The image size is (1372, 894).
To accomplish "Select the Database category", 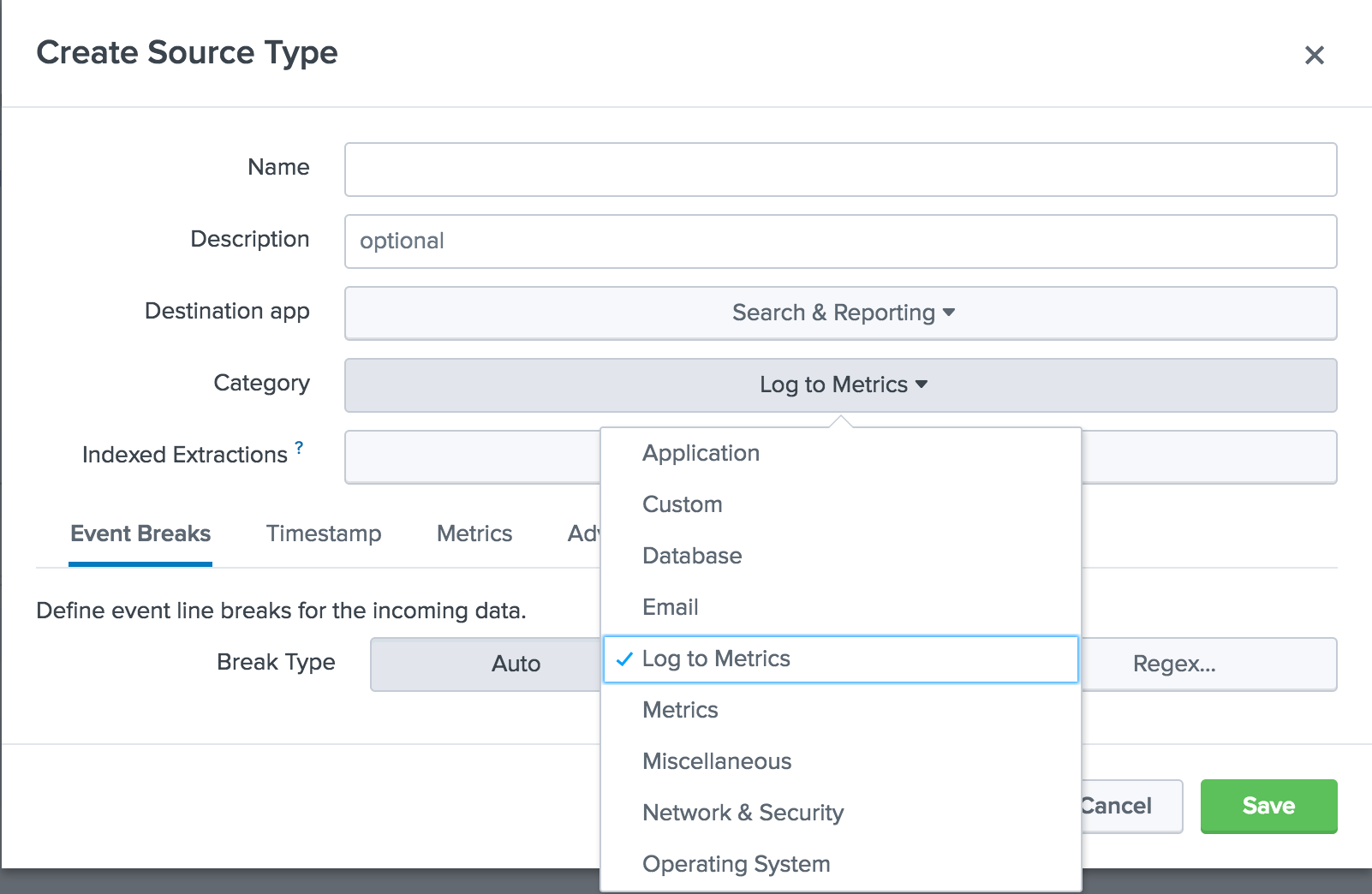I will pyautogui.click(x=692, y=556).
